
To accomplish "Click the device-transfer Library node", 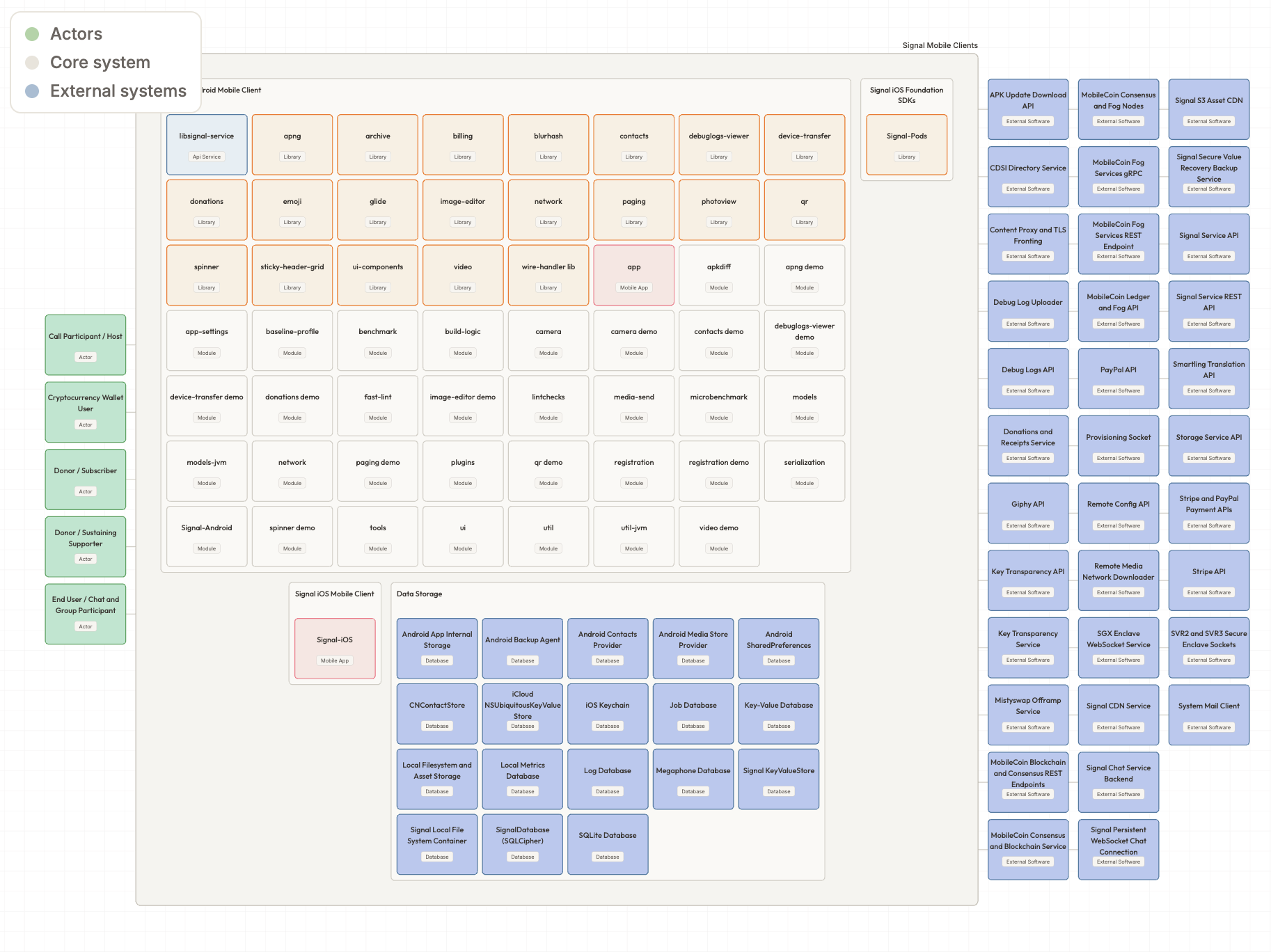I will click(805, 145).
